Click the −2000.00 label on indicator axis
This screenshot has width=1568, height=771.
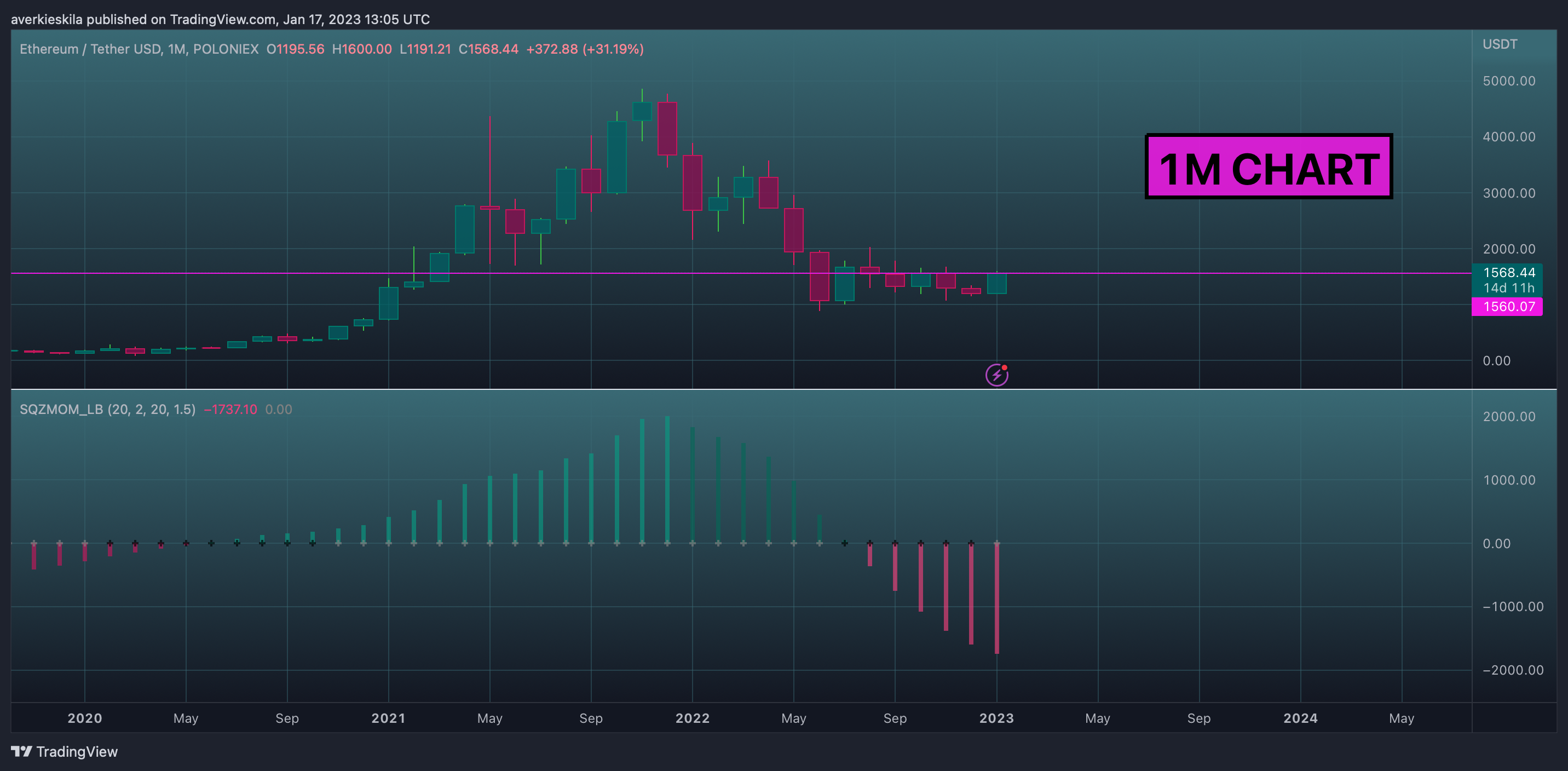[x=1513, y=670]
